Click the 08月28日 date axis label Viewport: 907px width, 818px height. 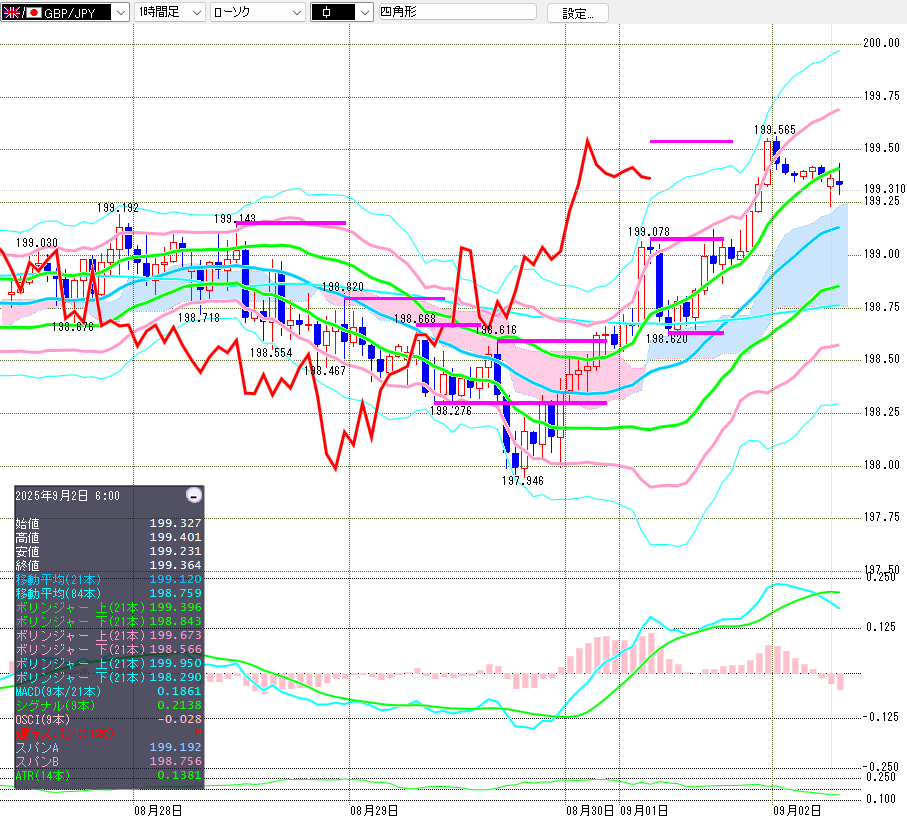point(158,810)
